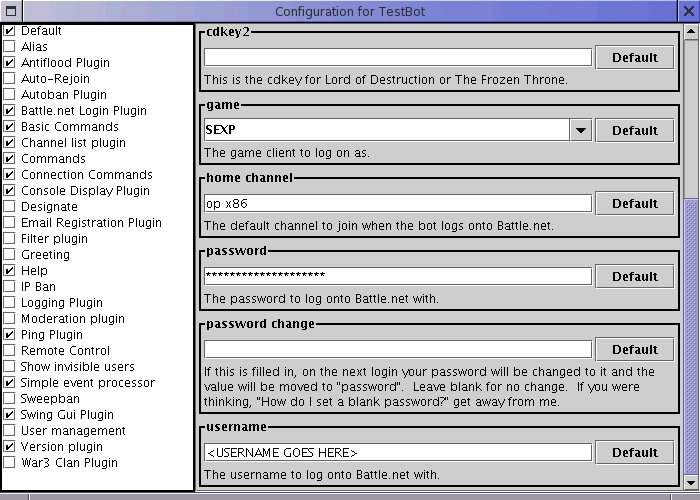Click the Default button beside username
The width and height of the screenshot is (700, 500).
coord(634,453)
